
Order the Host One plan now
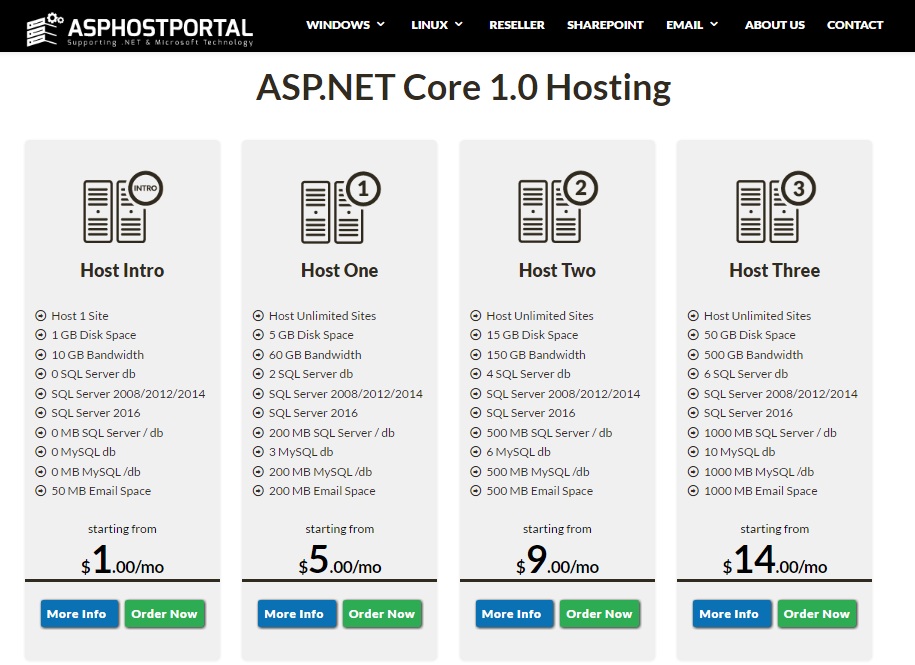tap(382, 614)
